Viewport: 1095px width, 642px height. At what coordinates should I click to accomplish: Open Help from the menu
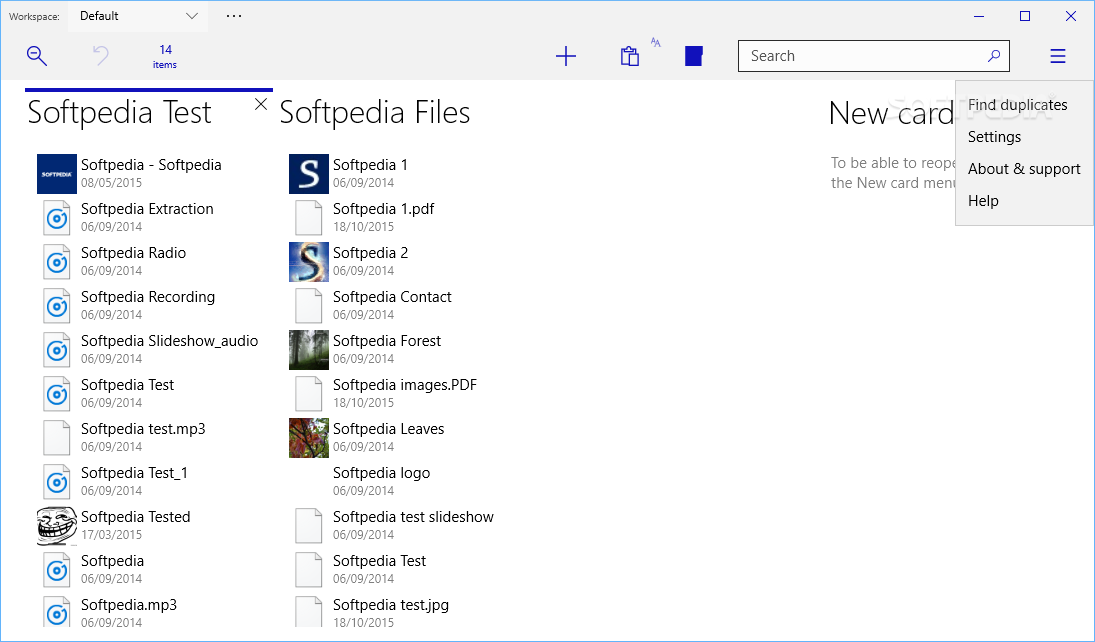click(983, 201)
